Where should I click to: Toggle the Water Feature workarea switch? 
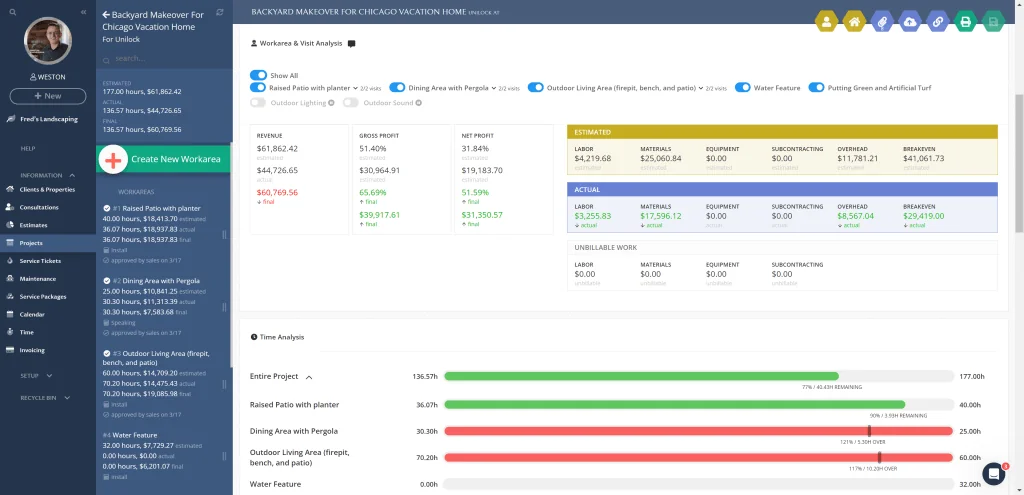click(x=743, y=88)
